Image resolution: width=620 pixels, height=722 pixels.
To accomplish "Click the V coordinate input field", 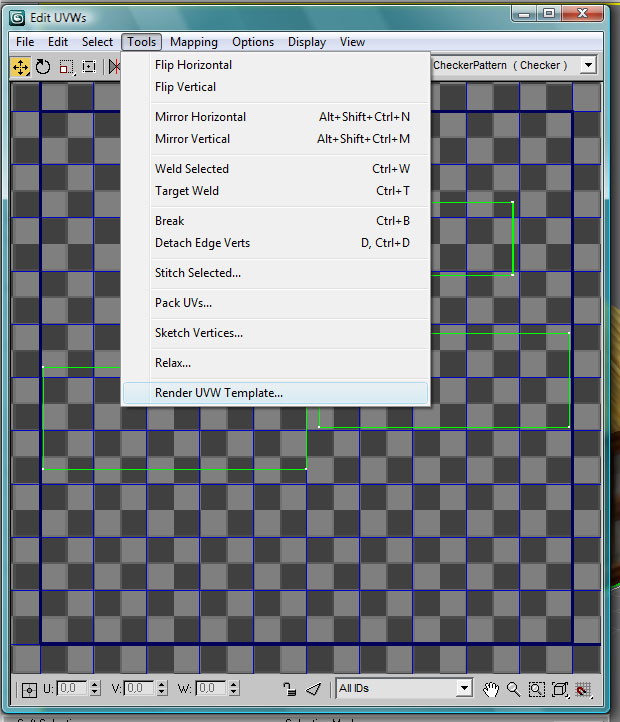I will coord(140,688).
